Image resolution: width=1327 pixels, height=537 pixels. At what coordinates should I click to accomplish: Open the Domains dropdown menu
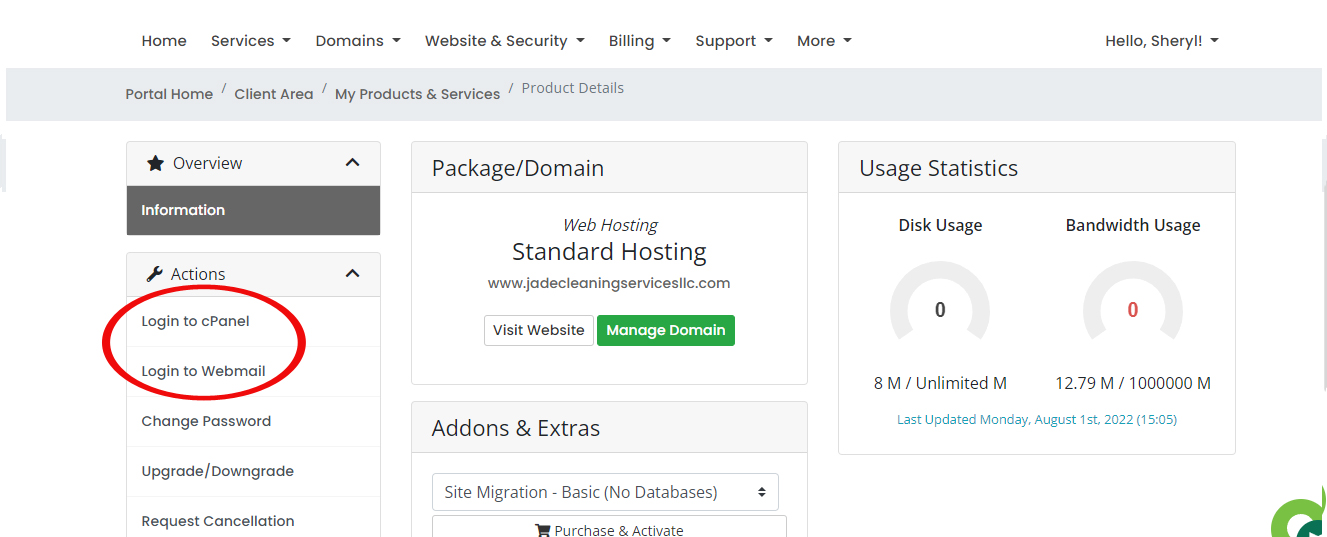click(357, 41)
